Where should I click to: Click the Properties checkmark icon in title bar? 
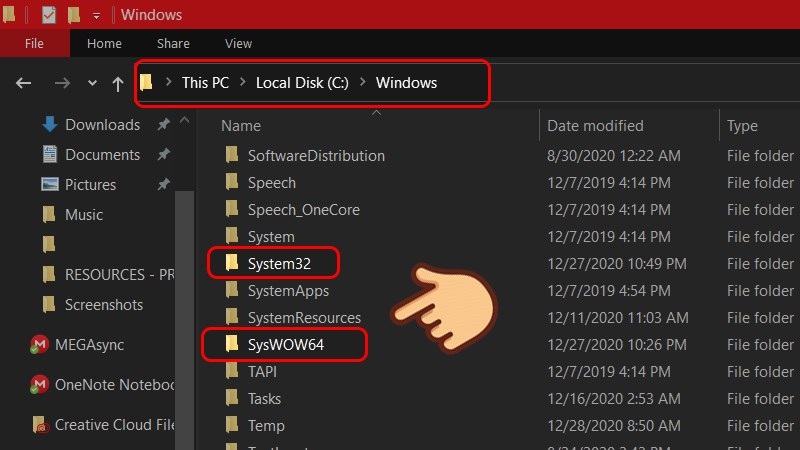click(x=48, y=15)
